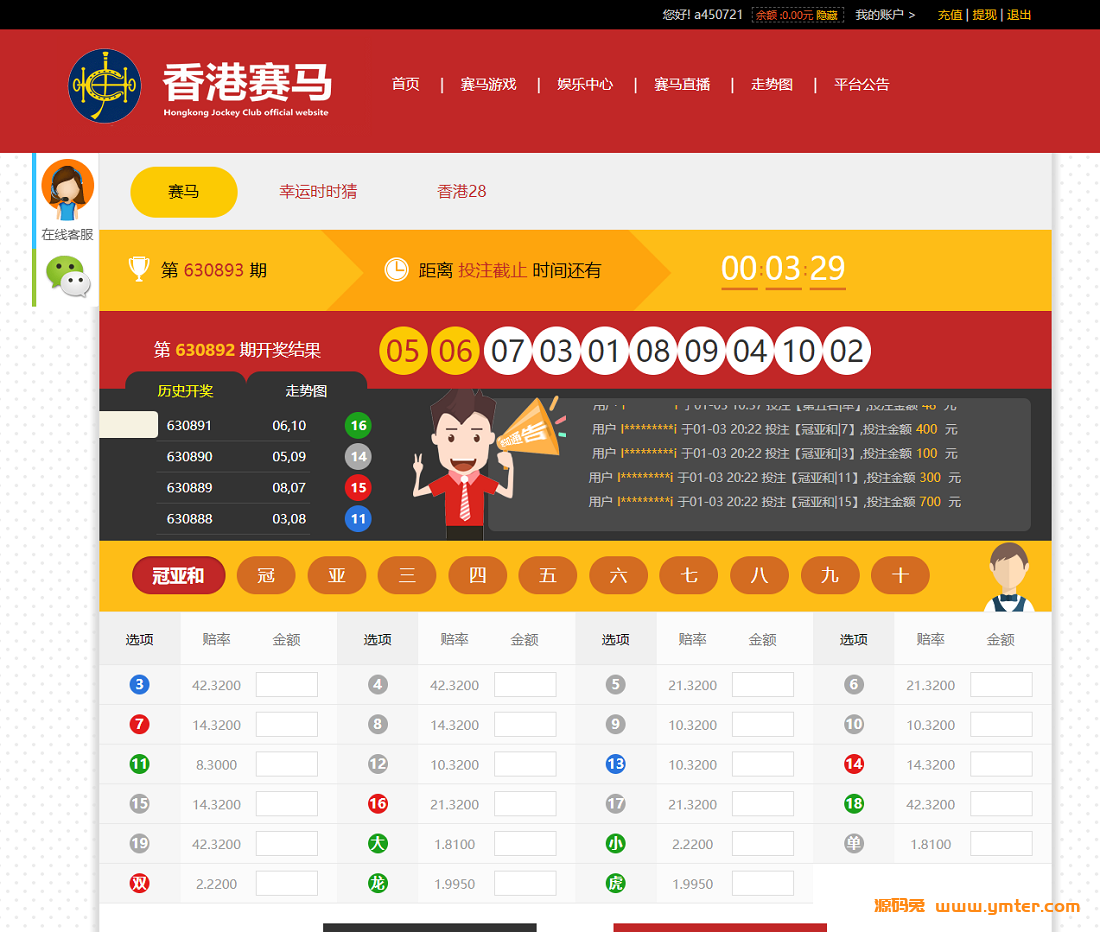Image resolution: width=1100 pixels, height=932 pixels.
Task: Open 走势图 in the main navigation
Action: 772,84
